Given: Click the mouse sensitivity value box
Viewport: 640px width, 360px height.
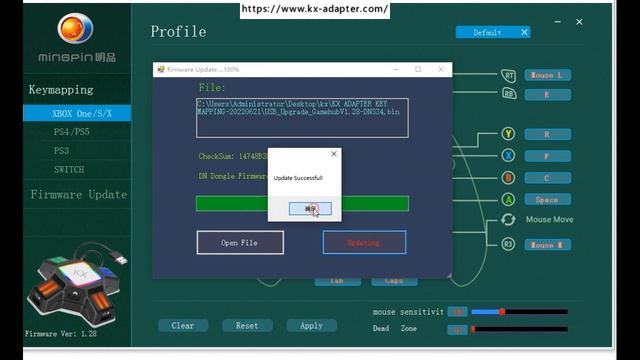Looking at the screenshot, I should (x=457, y=312).
